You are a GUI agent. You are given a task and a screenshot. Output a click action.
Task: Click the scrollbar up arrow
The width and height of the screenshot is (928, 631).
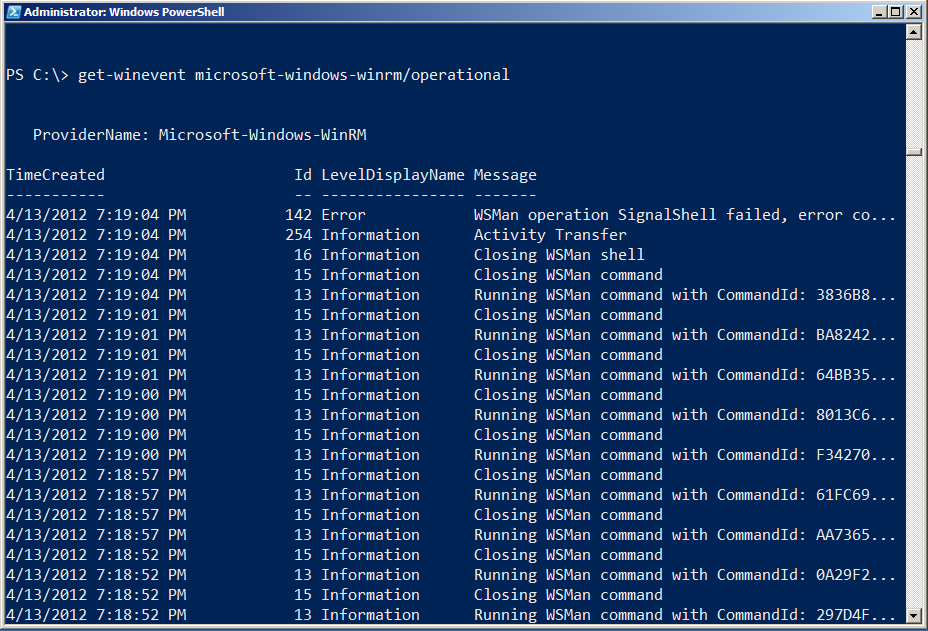(x=914, y=32)
